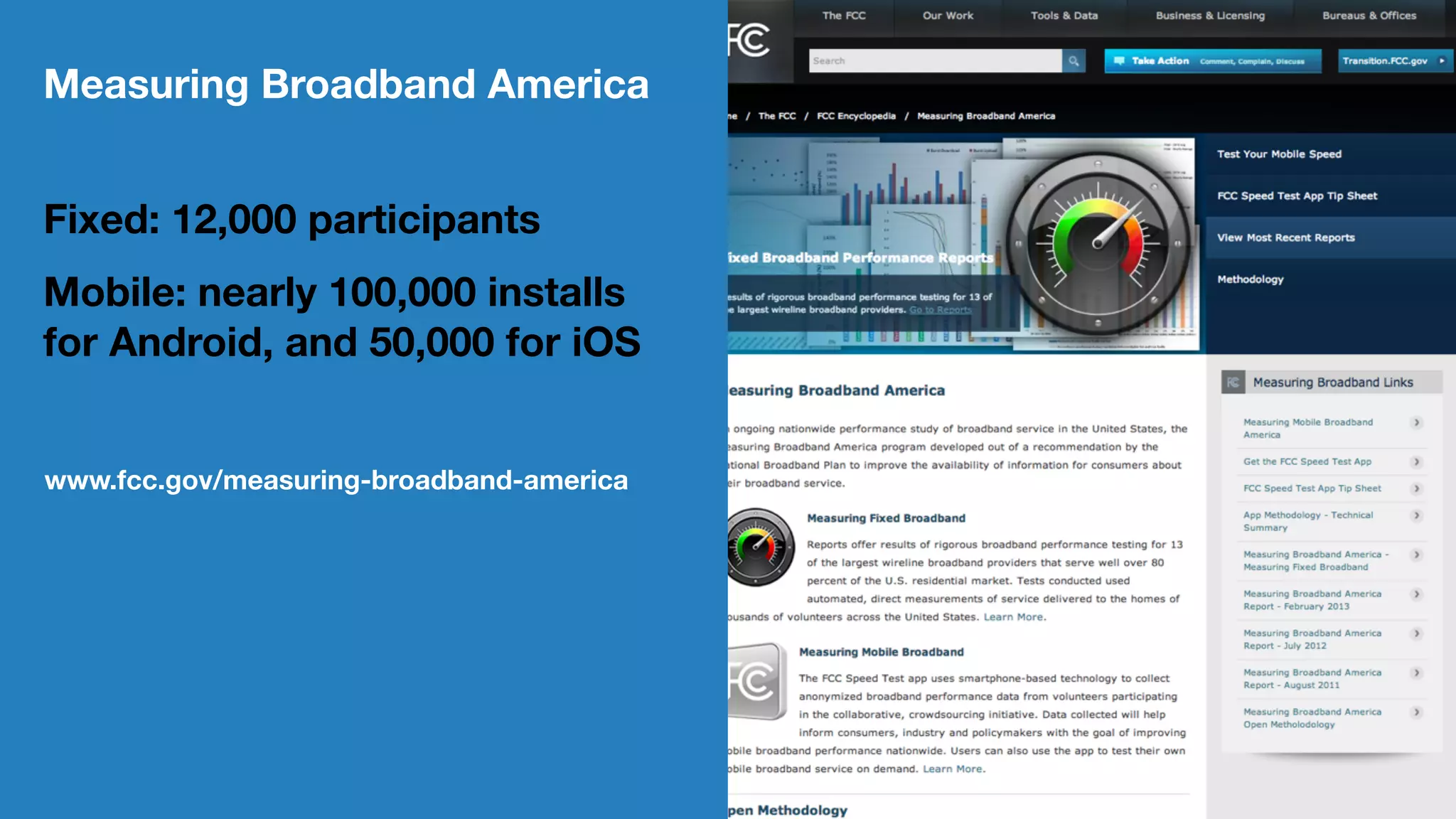1456x819 pixels.
Task: Click the FCC logo in header
Action: [749, 40]
